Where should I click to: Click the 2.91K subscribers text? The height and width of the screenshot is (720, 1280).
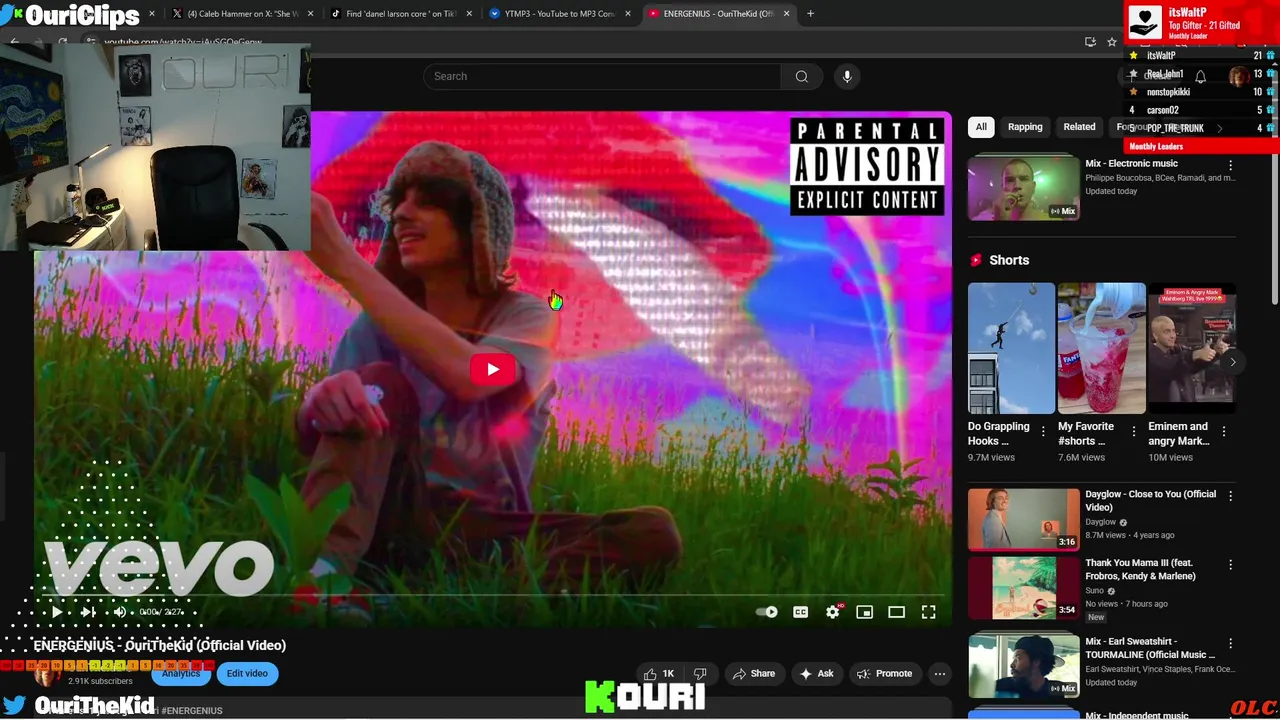tap(100, 681)
